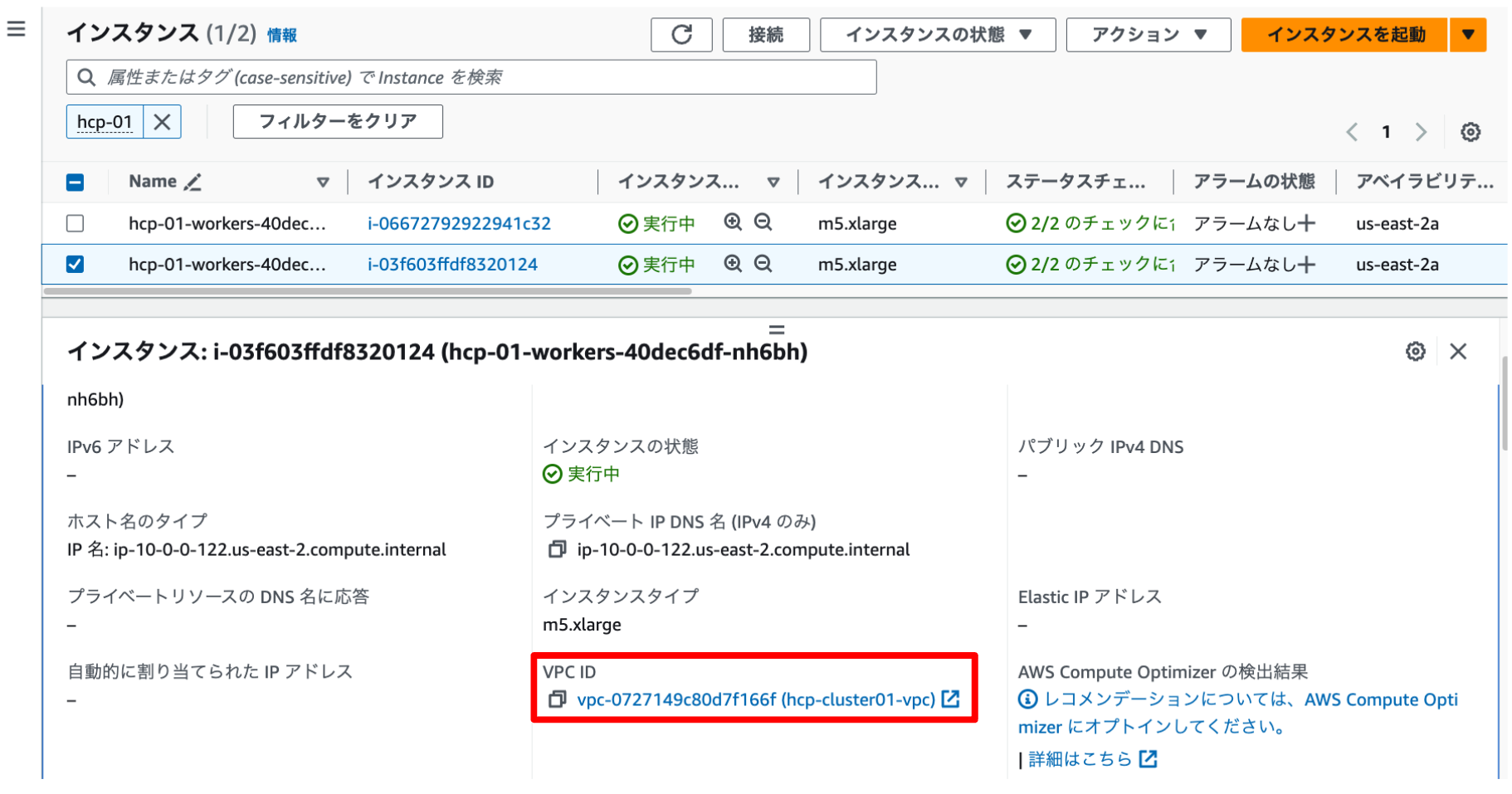Open table preferences gear icon
The image size is (1512, 794).
point(1471,132)
